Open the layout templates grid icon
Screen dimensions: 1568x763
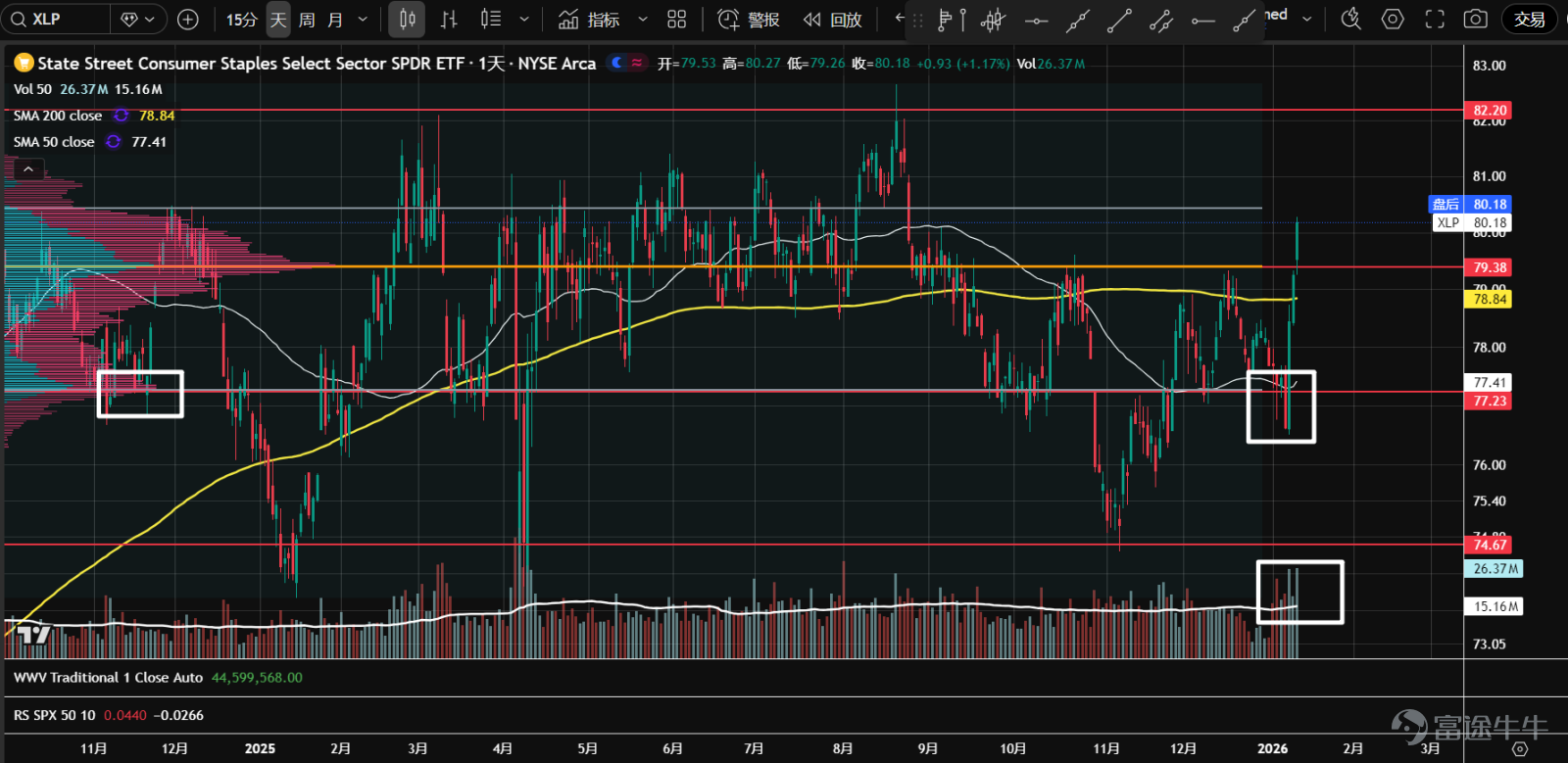[676, 20]
